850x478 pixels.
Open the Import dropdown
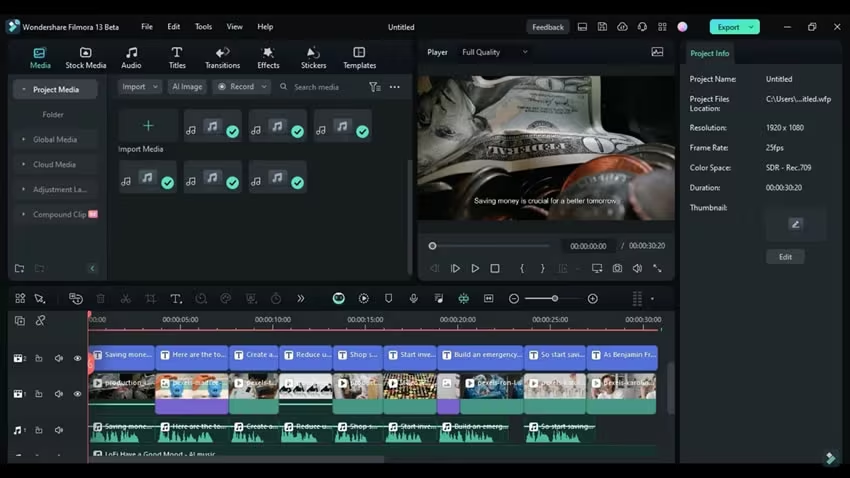click(x=139, y=87)
